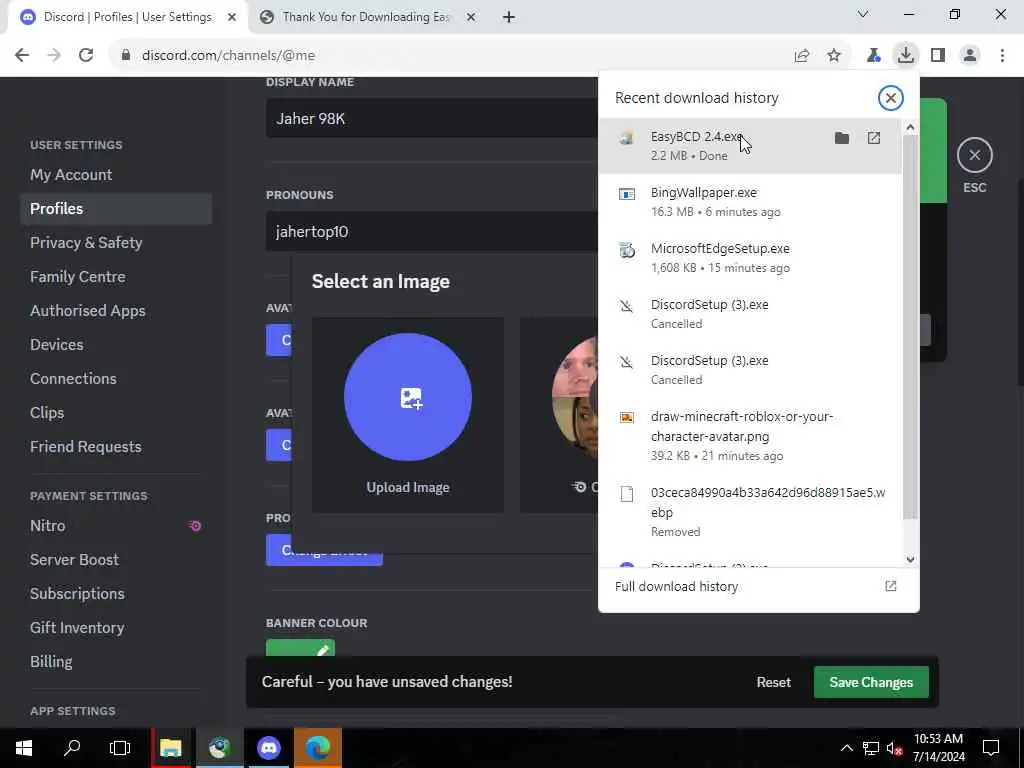Click the EasyBCD 2.4.exe file icon
Image resolution: width=1024 pixels, height=768 pixels.
coord(627,138)
